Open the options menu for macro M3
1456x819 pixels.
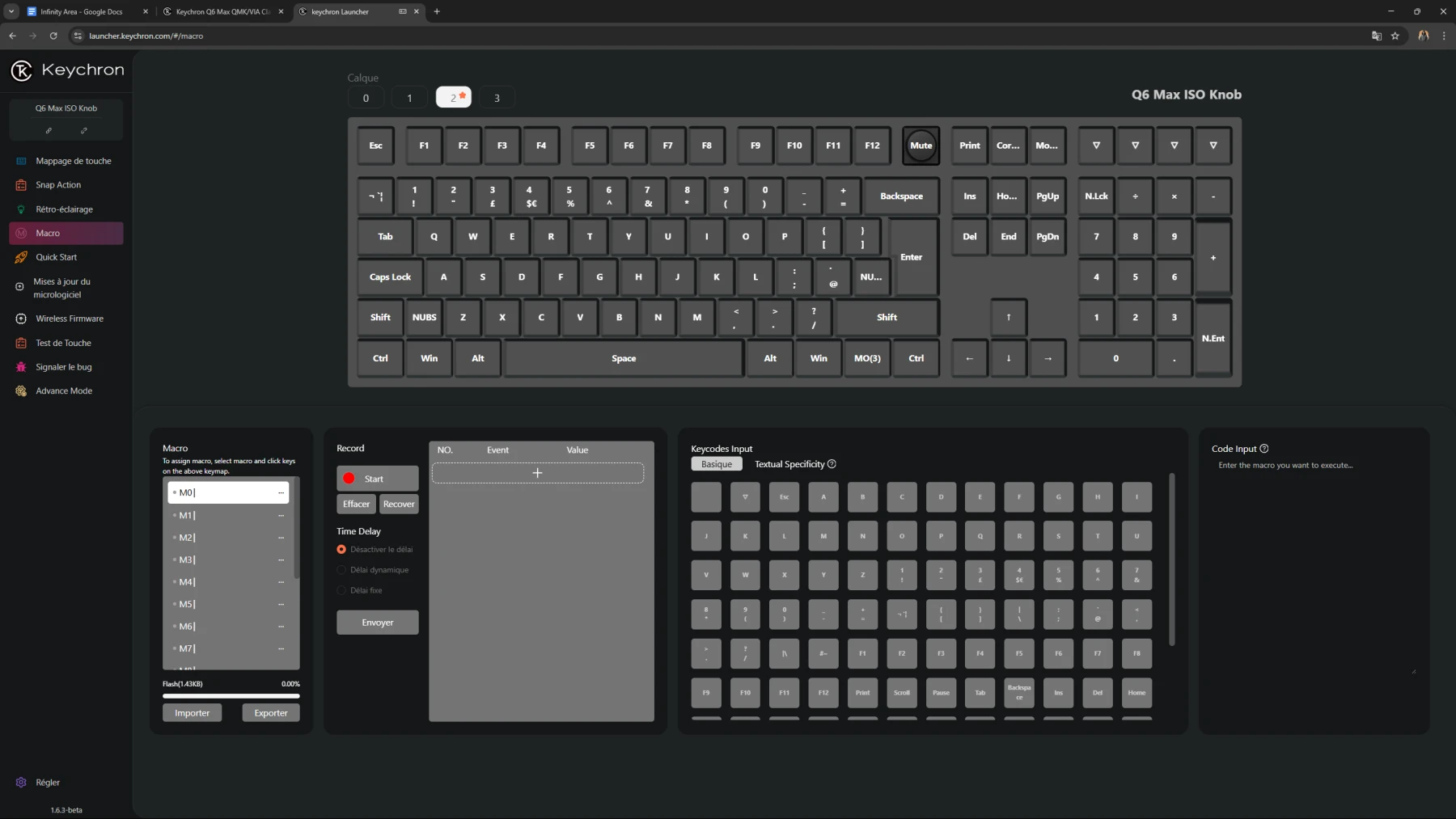[x=281, y=559]
